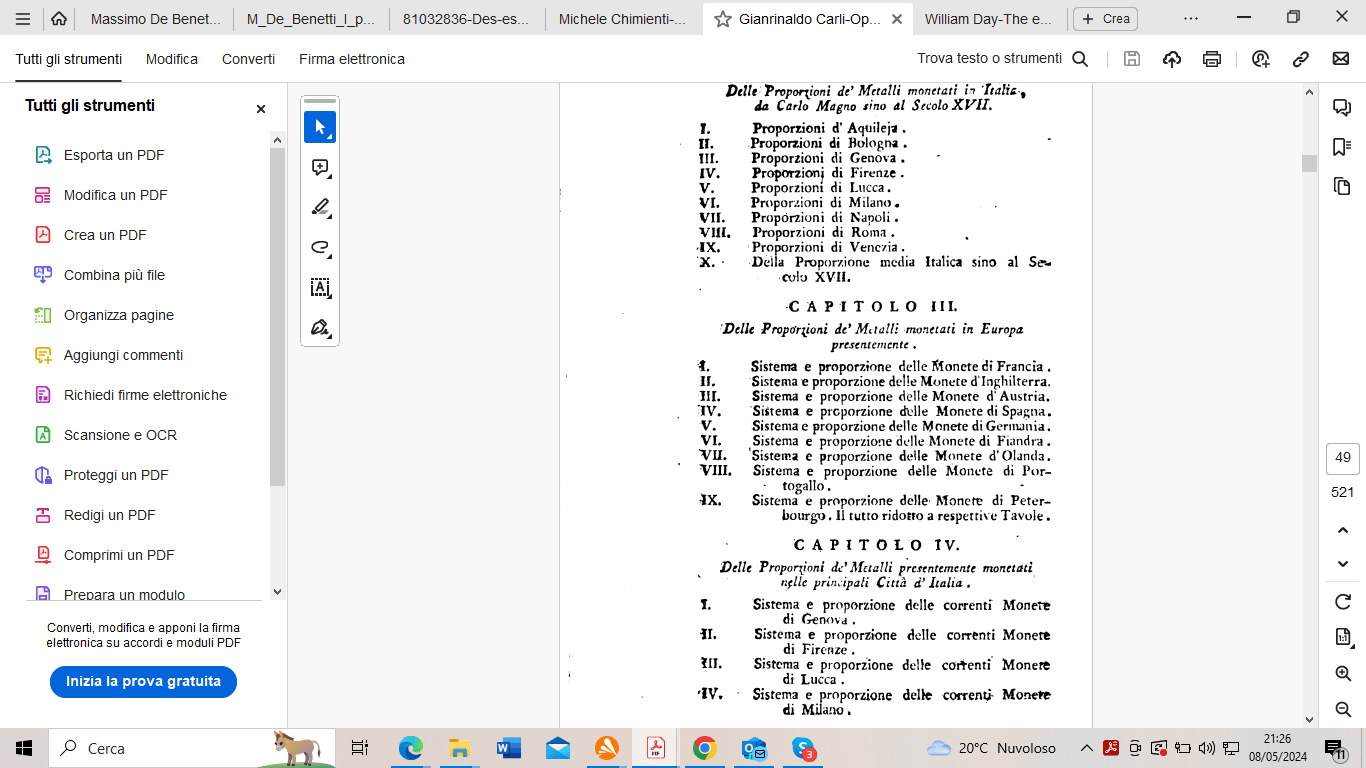Viewport: 1366px width, 768px height.
Task: Close the Tutti gli strumenti panel
Action: (261, 109)
